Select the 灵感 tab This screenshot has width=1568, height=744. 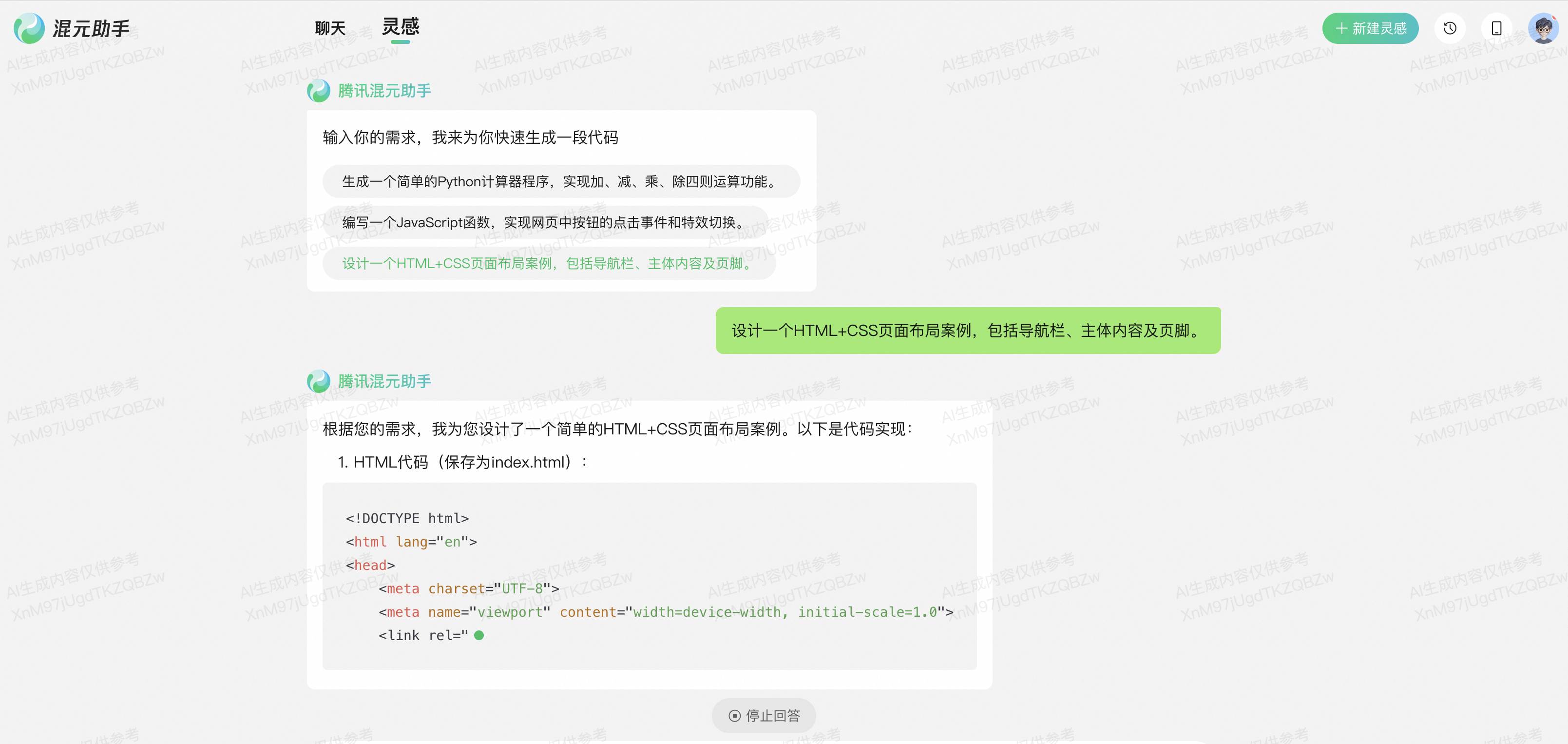(401, 27)
